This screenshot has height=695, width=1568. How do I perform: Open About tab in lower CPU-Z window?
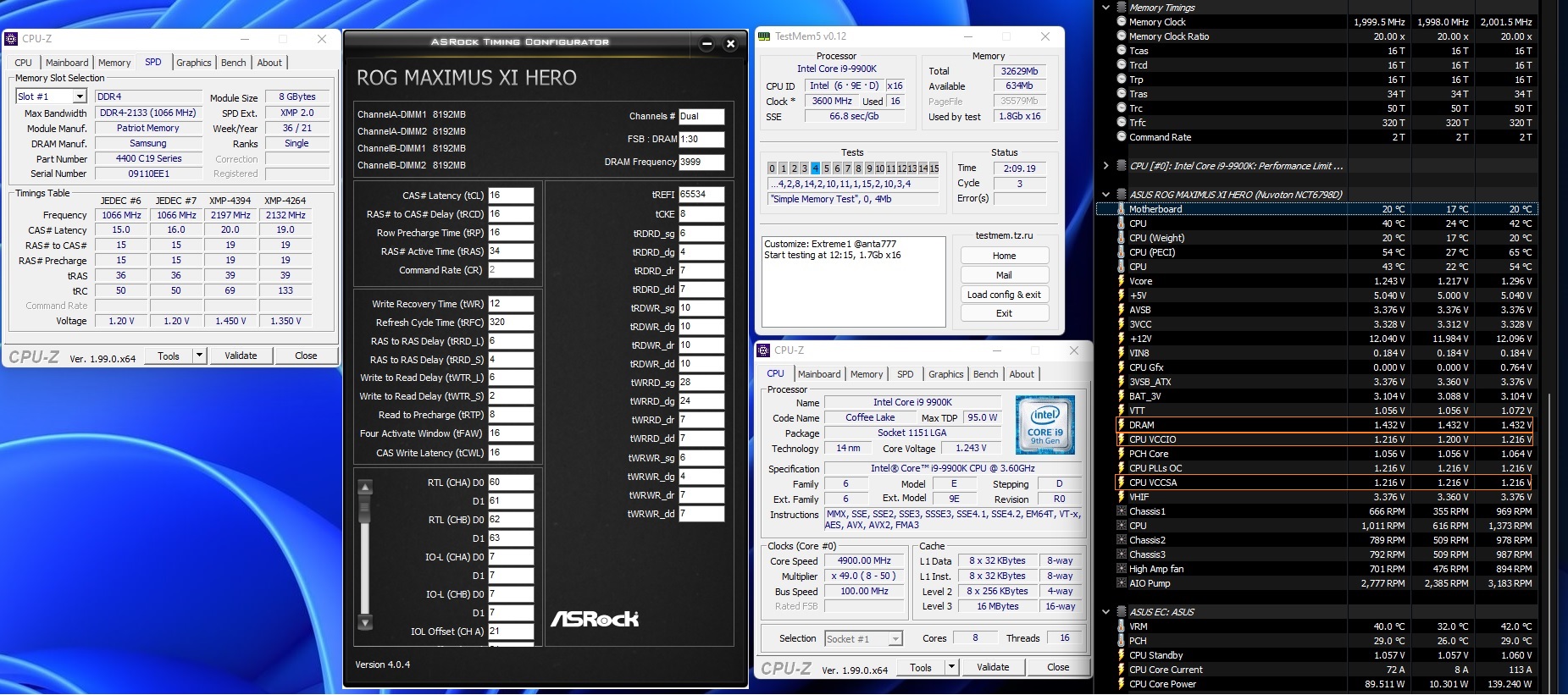1022,374
